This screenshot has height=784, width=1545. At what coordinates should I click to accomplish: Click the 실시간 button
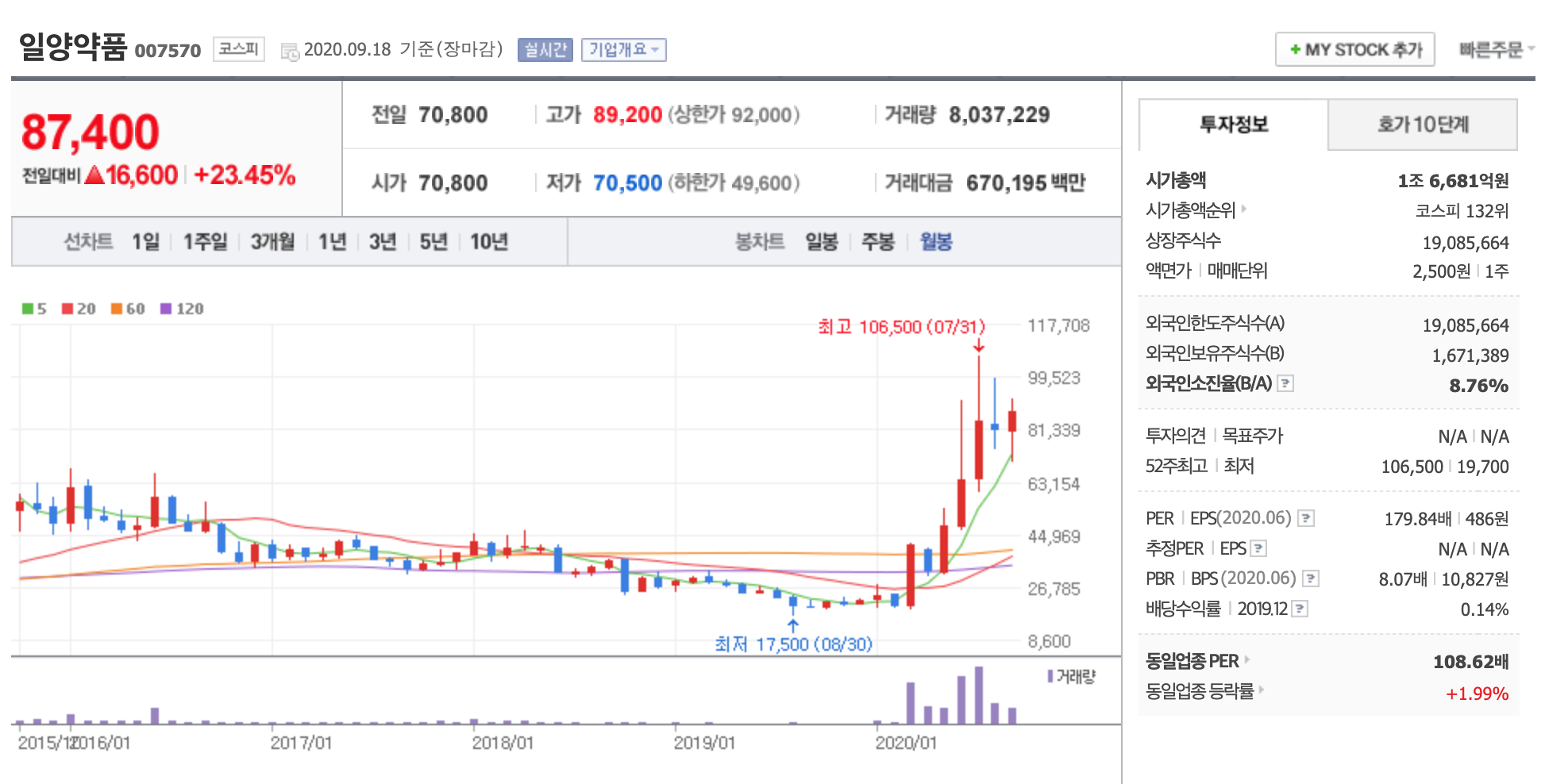545,50
